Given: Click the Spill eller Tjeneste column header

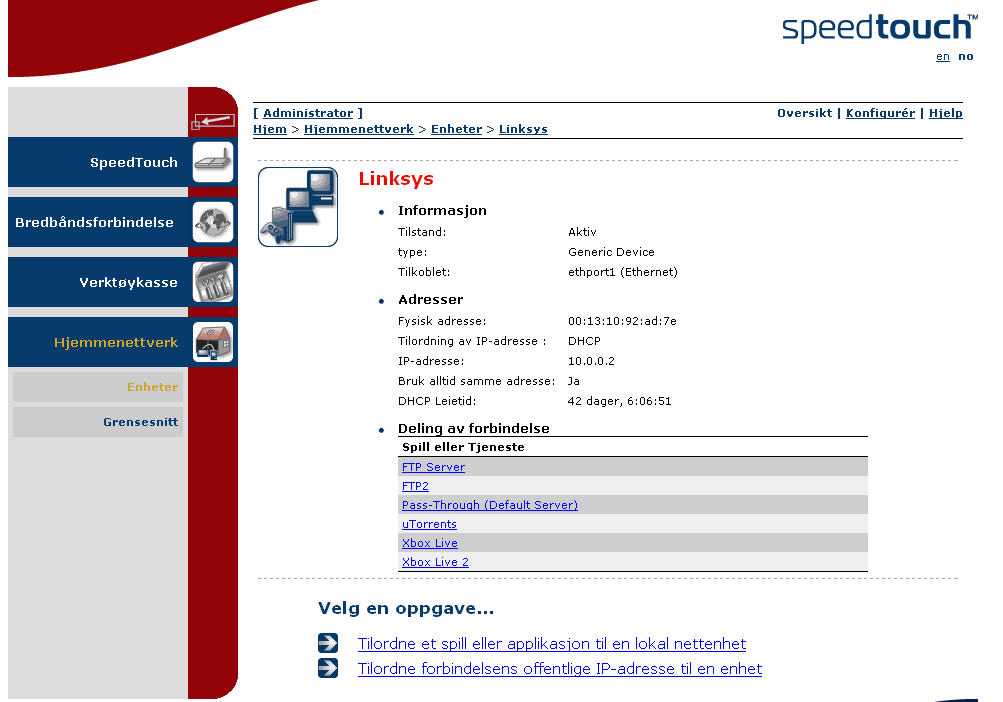Looking at the screenshot, I should pyautogui.click(x=463, y=447).
